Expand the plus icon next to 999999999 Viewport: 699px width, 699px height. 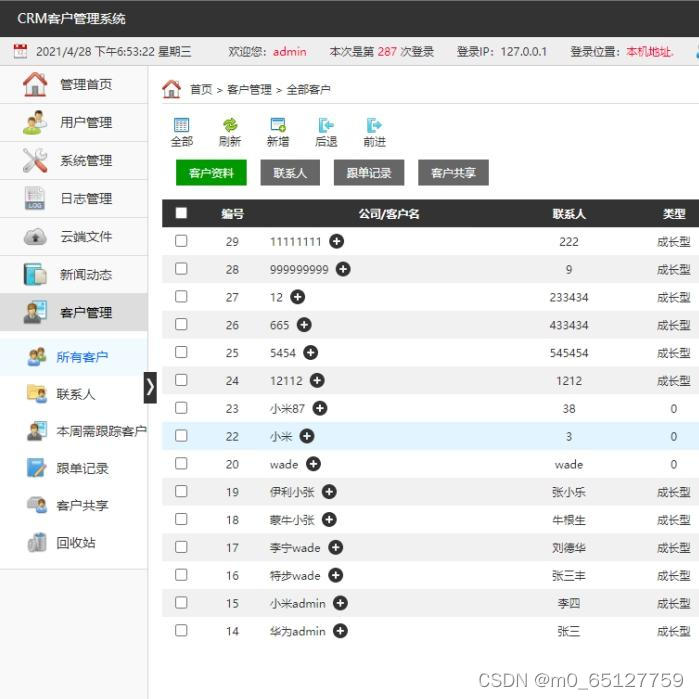(x=343, y=269)
